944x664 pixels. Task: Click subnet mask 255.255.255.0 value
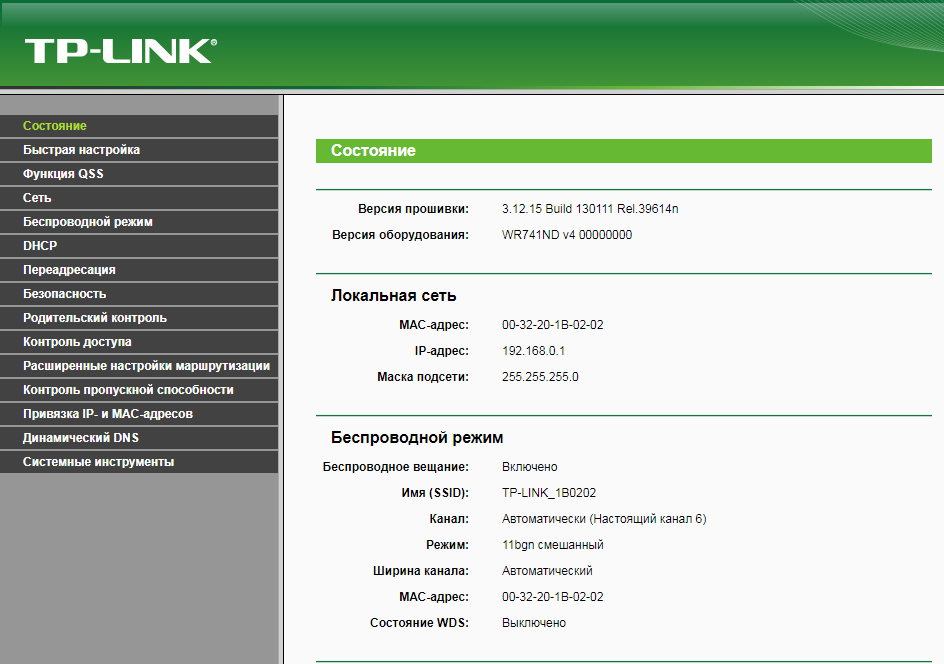pyautogui.click(x=540, y=377)
